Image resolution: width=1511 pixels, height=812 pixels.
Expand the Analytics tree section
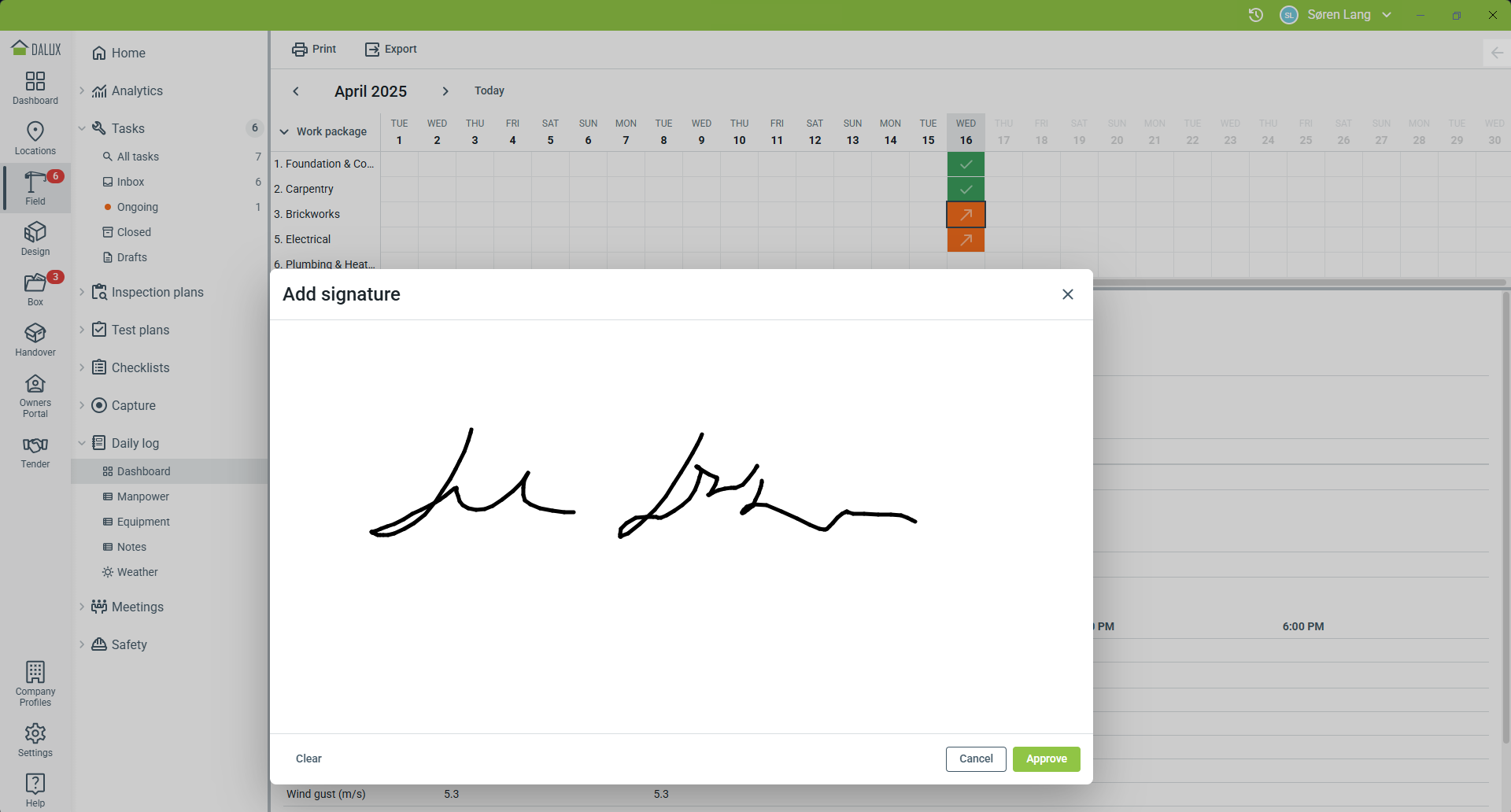(82, 90)
